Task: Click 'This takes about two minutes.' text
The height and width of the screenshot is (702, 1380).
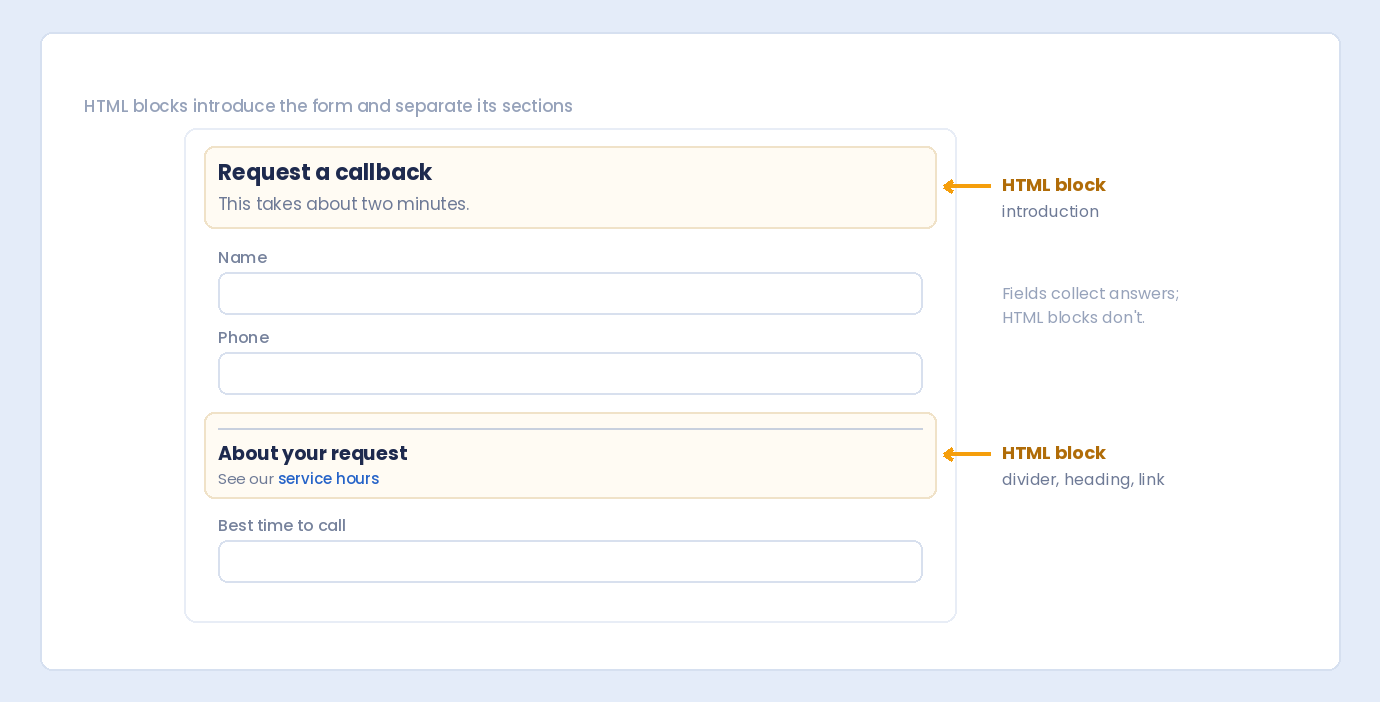Action: click(343, 204)
